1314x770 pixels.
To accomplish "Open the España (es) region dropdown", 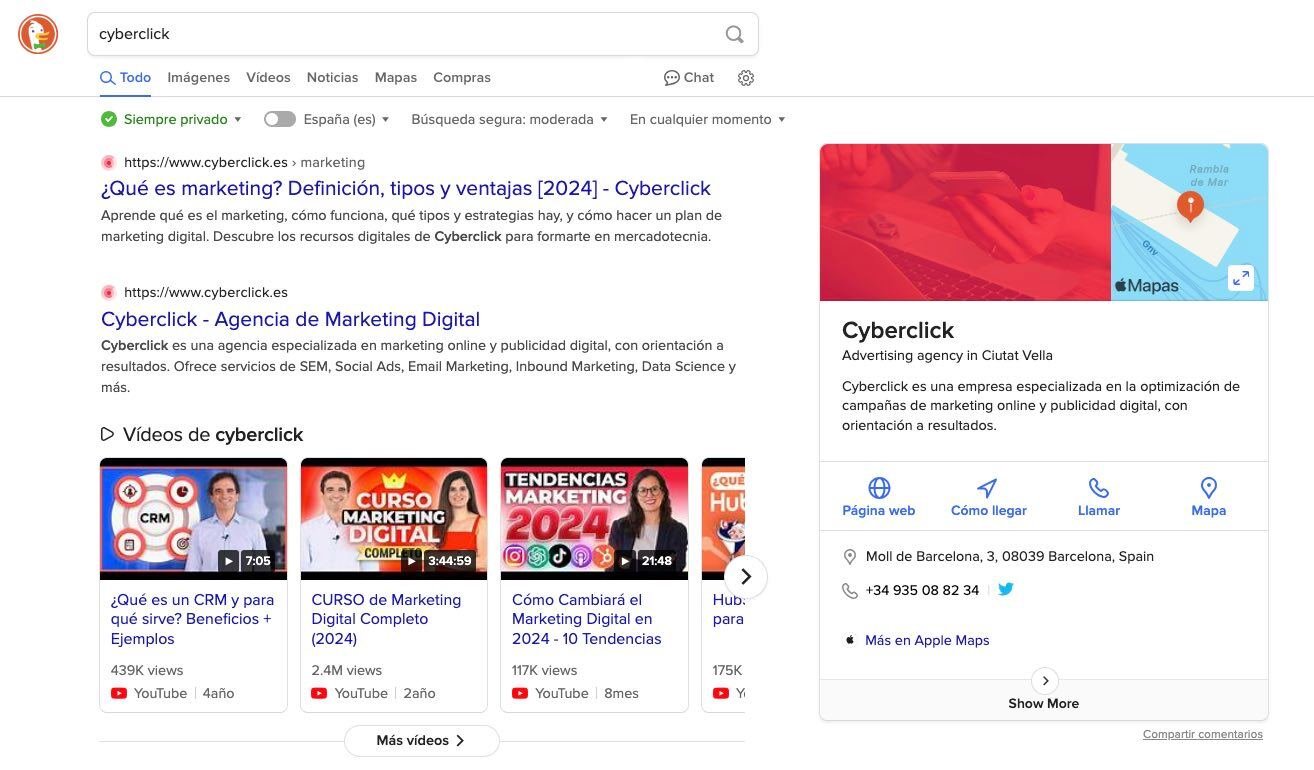I will [346, 119].
